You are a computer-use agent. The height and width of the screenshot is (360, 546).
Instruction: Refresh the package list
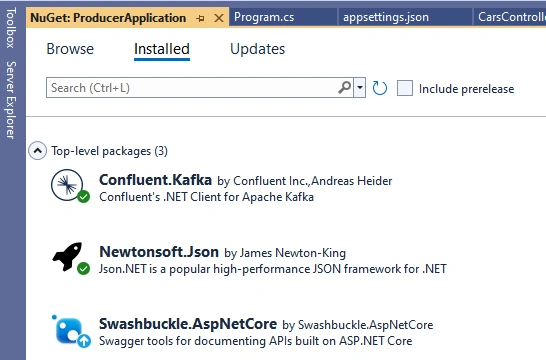tap(380, 88)
